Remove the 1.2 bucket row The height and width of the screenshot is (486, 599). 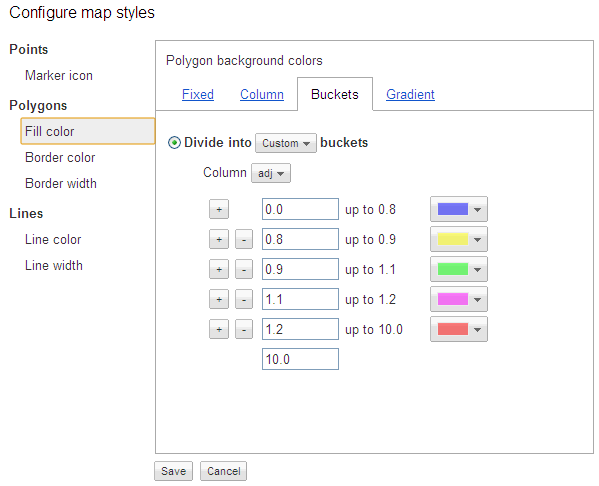coord(244,329)
